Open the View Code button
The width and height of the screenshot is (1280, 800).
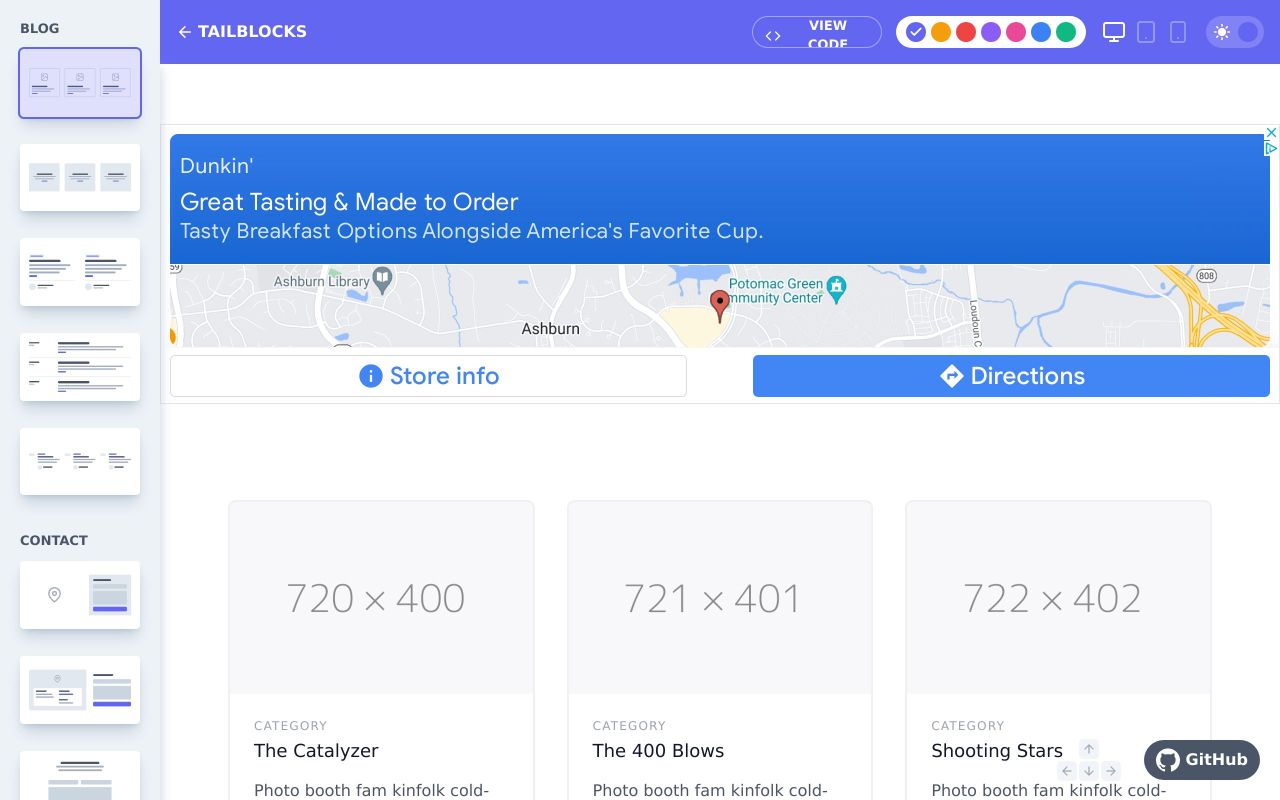click(x=817, y=32)
